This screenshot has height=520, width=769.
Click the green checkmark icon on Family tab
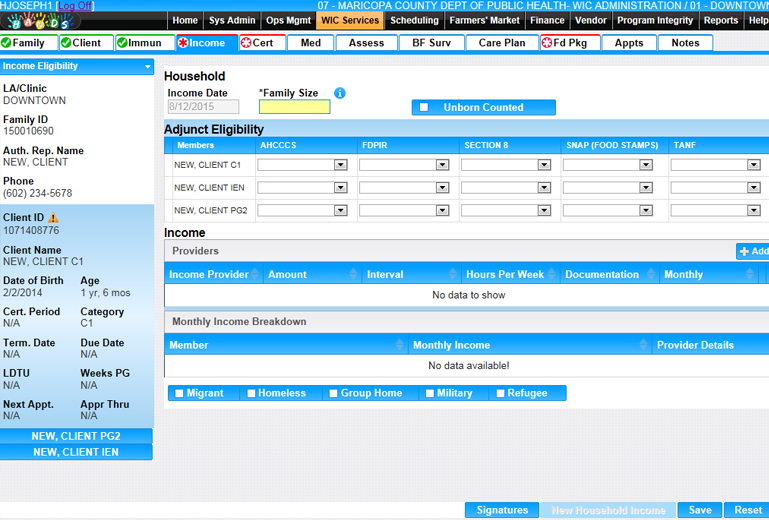coord(7,43)
